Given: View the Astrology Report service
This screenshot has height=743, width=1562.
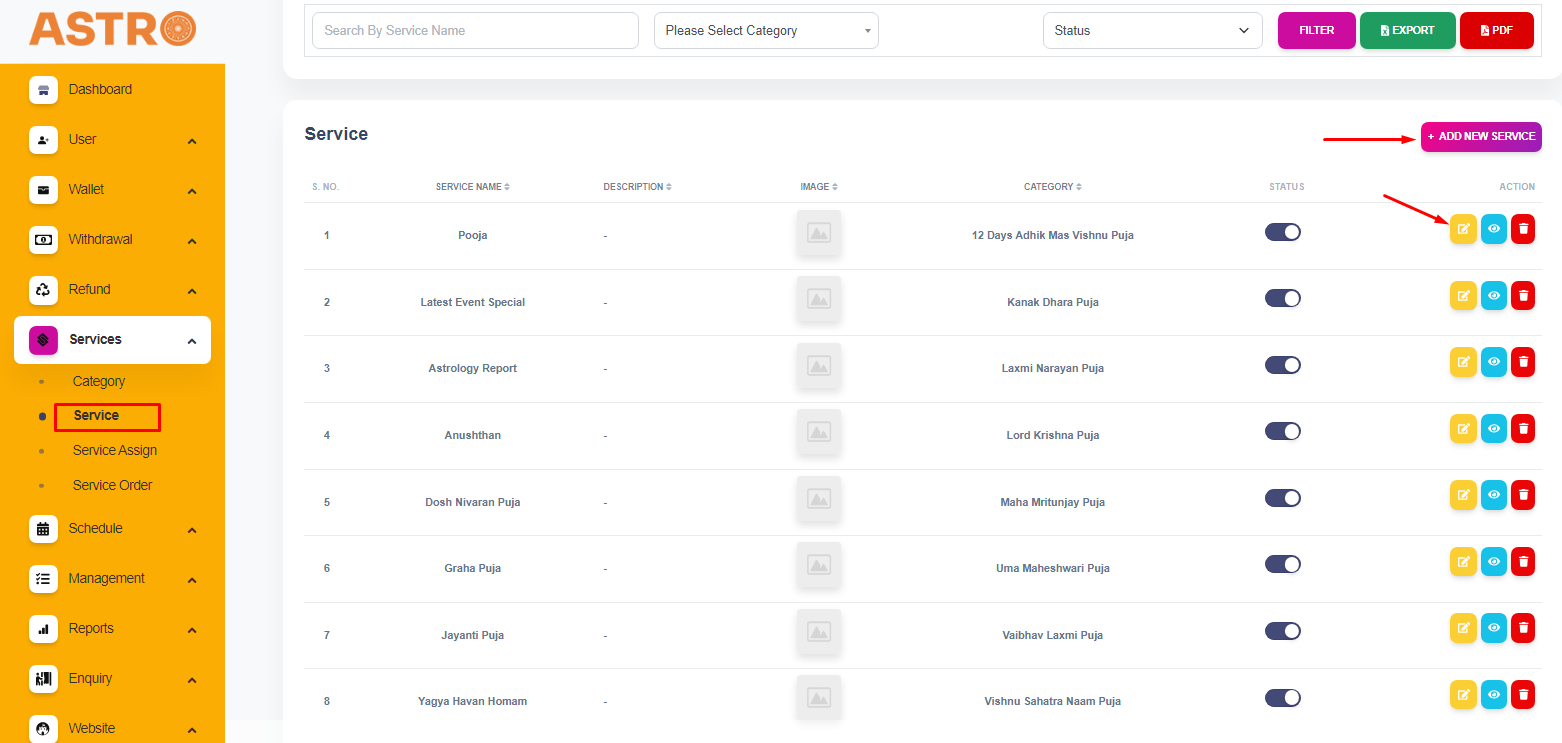Looking at the screenshot, I should click(1493, 362).
